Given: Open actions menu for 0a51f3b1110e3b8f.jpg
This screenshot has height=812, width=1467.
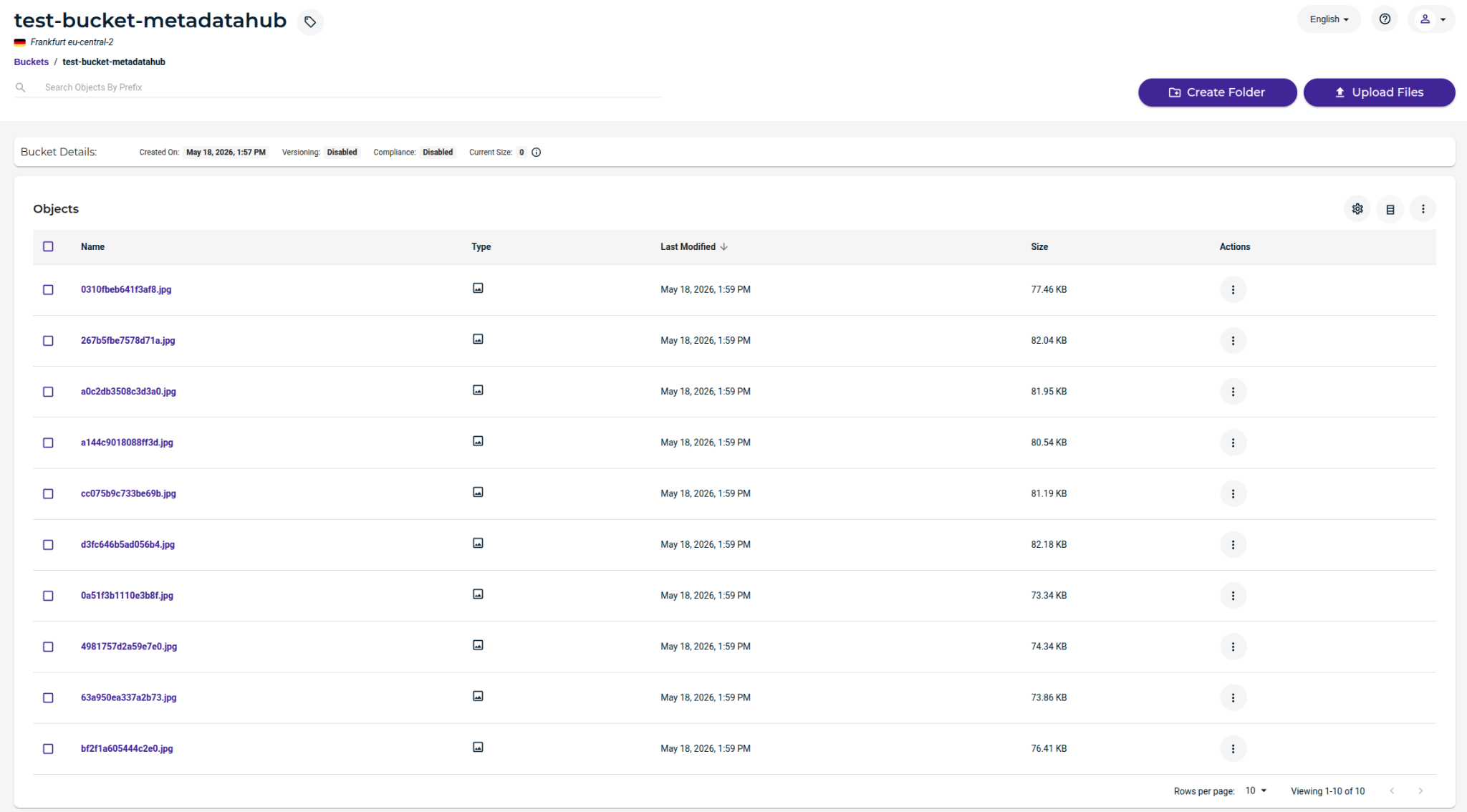Looking at the screenshot, I should (x=1233, y=596).
